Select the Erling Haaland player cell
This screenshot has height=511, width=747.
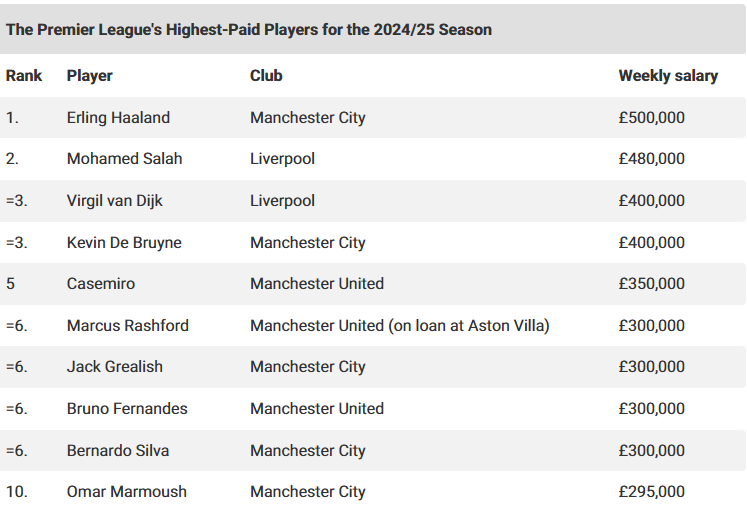pos(118,118)
